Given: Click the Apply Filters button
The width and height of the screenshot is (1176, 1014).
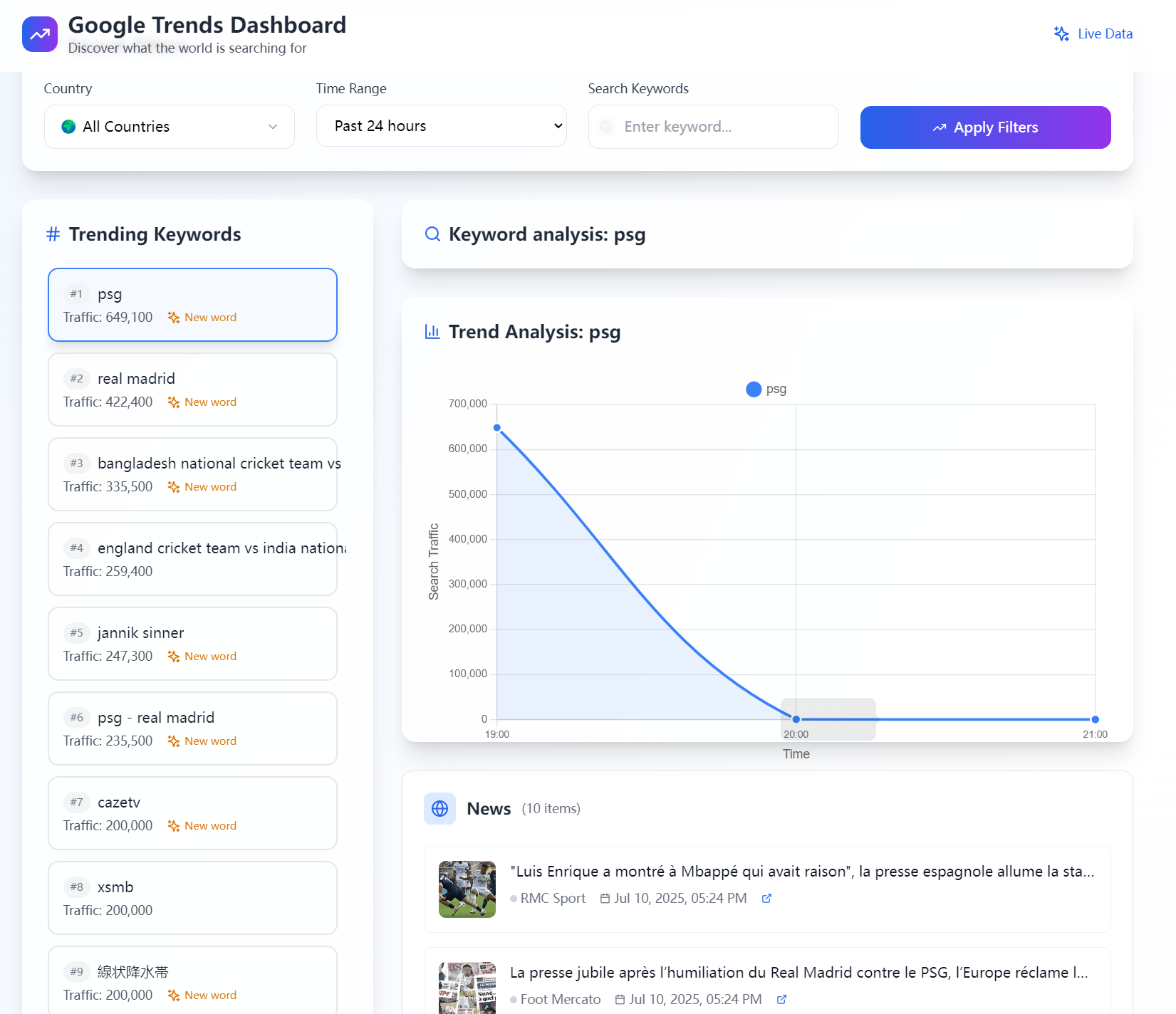Looking at the screenshot, I should (986, 127).
